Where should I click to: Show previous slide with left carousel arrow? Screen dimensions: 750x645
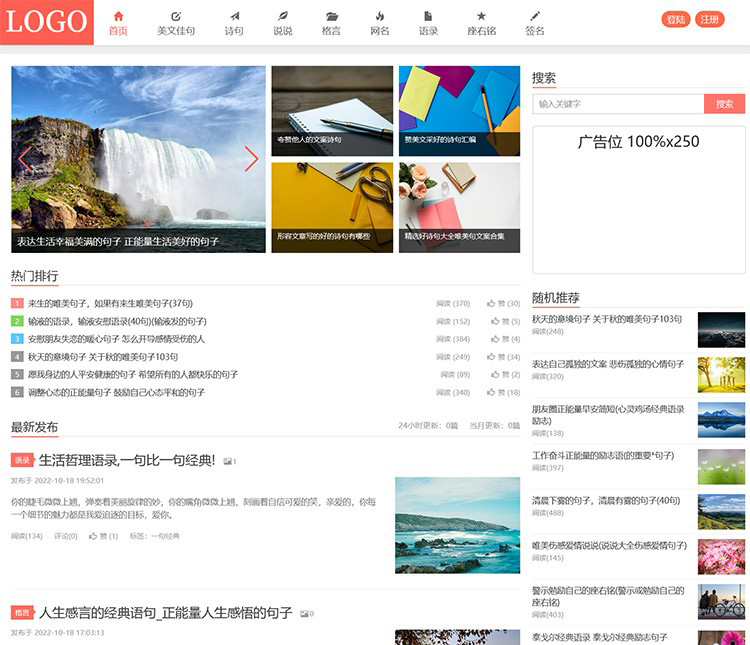25,159
